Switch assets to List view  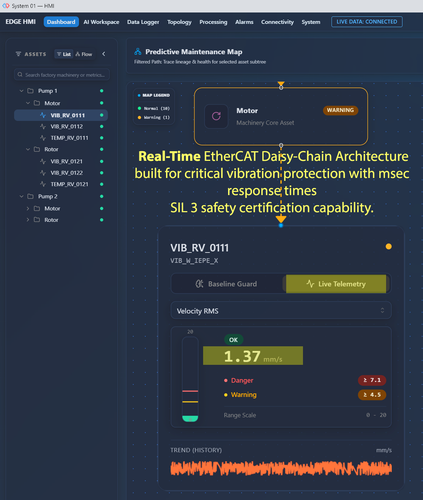click(64, 54)
